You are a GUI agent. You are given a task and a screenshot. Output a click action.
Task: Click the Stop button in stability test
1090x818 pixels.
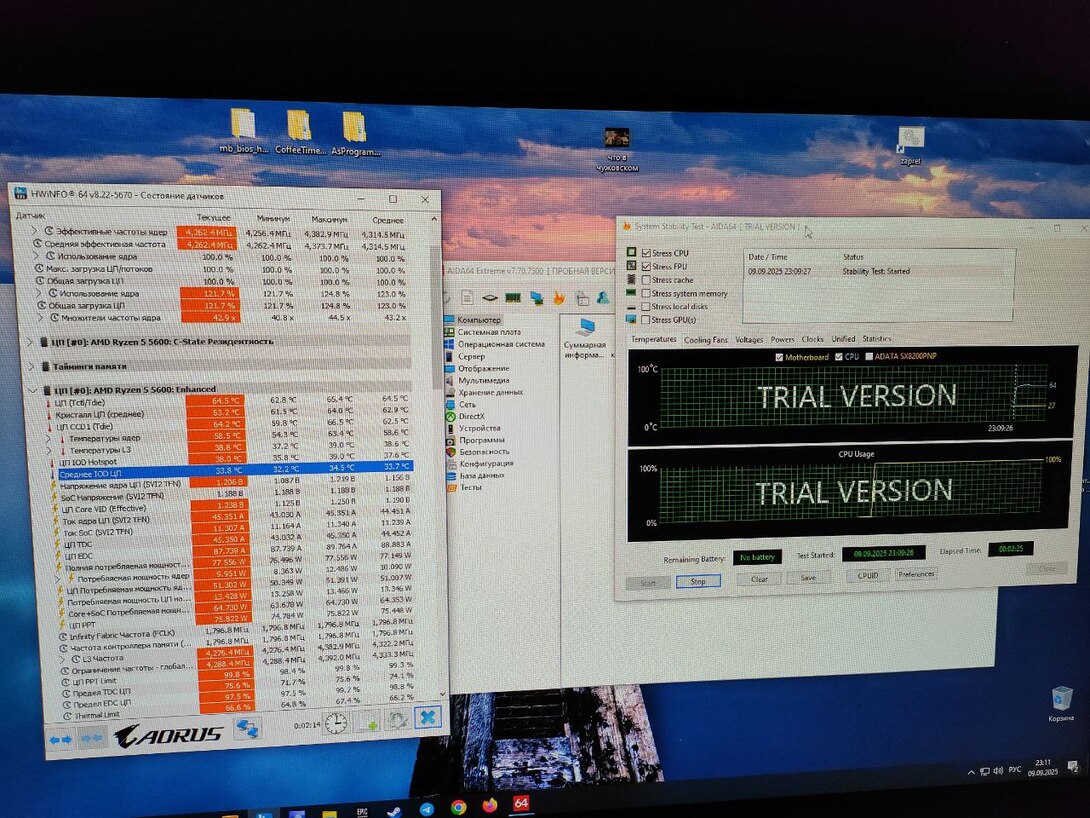(698, 581)
